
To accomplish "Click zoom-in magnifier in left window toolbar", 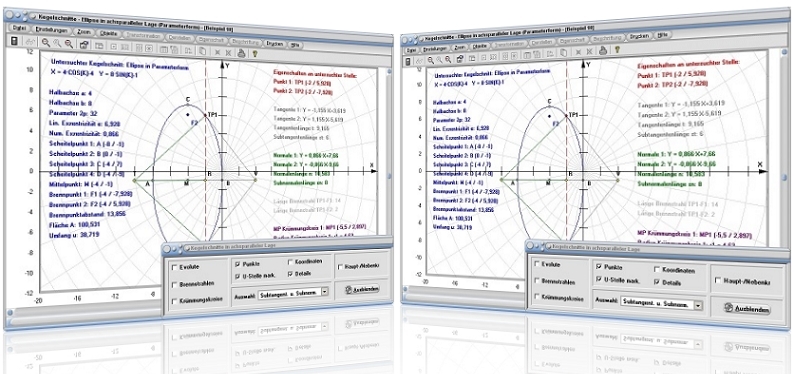I will (x=46, y=43).
